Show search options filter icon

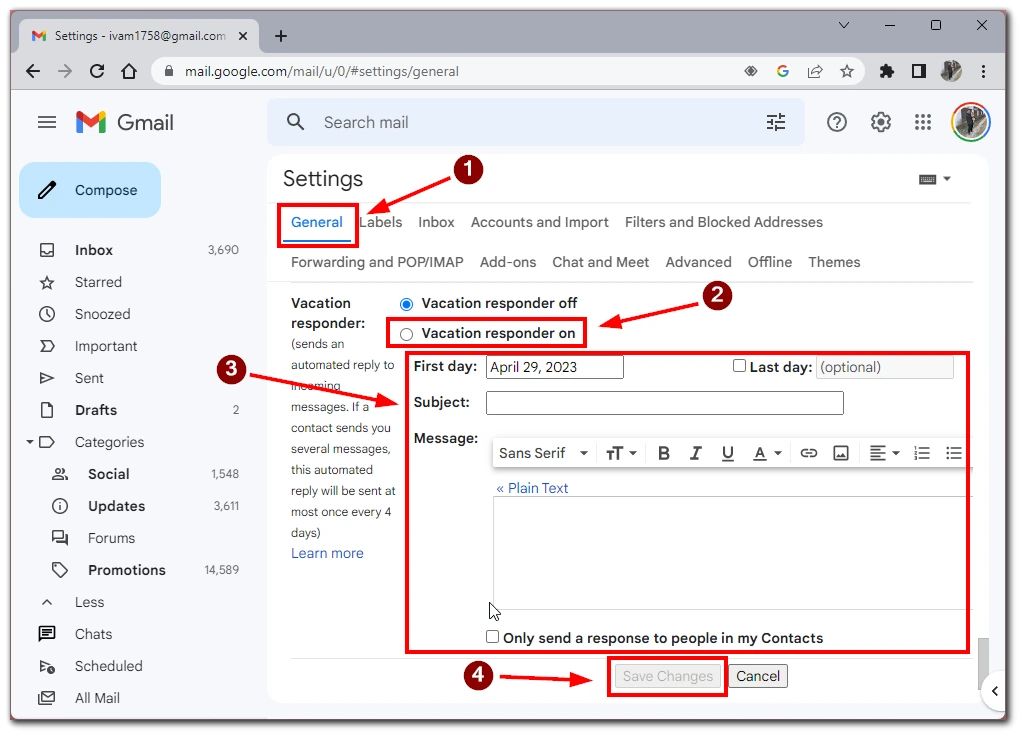[x=776, y=122]
